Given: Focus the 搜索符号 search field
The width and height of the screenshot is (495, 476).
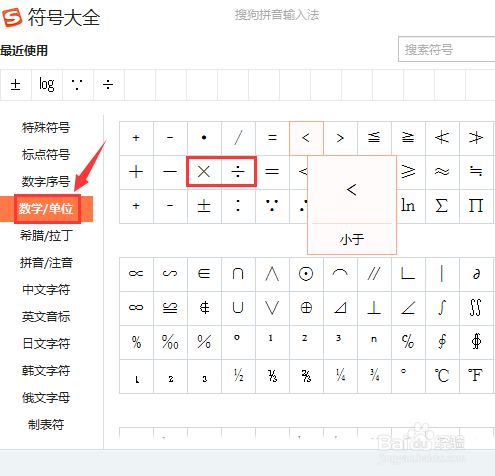Looking at the screenshot, I should (447, 49).
